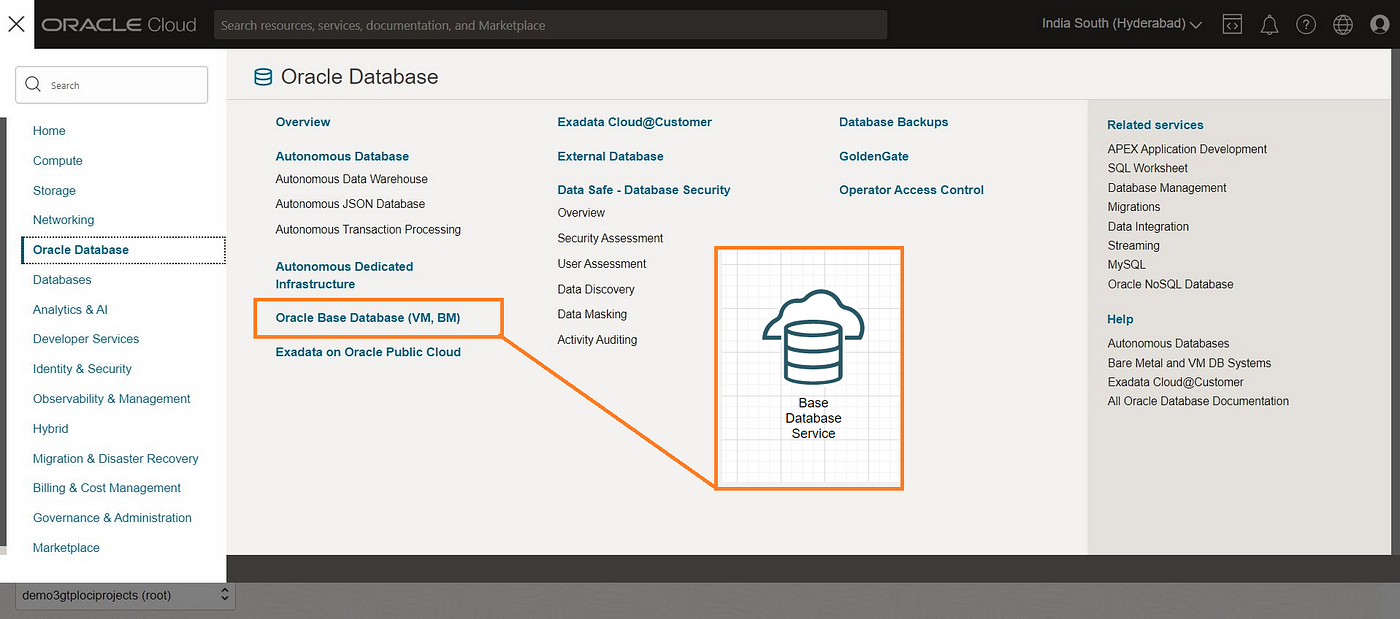This screenshot has width=1400, height=619.
Task: Expand the India South (Hyderabad) region dropdown
Action: coord(1121,24)
